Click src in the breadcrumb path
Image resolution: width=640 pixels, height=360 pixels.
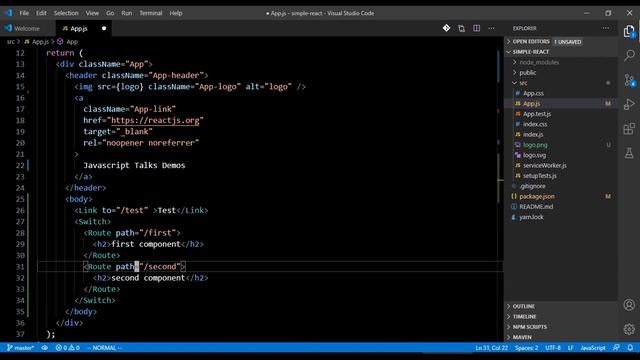click(11, 42)
